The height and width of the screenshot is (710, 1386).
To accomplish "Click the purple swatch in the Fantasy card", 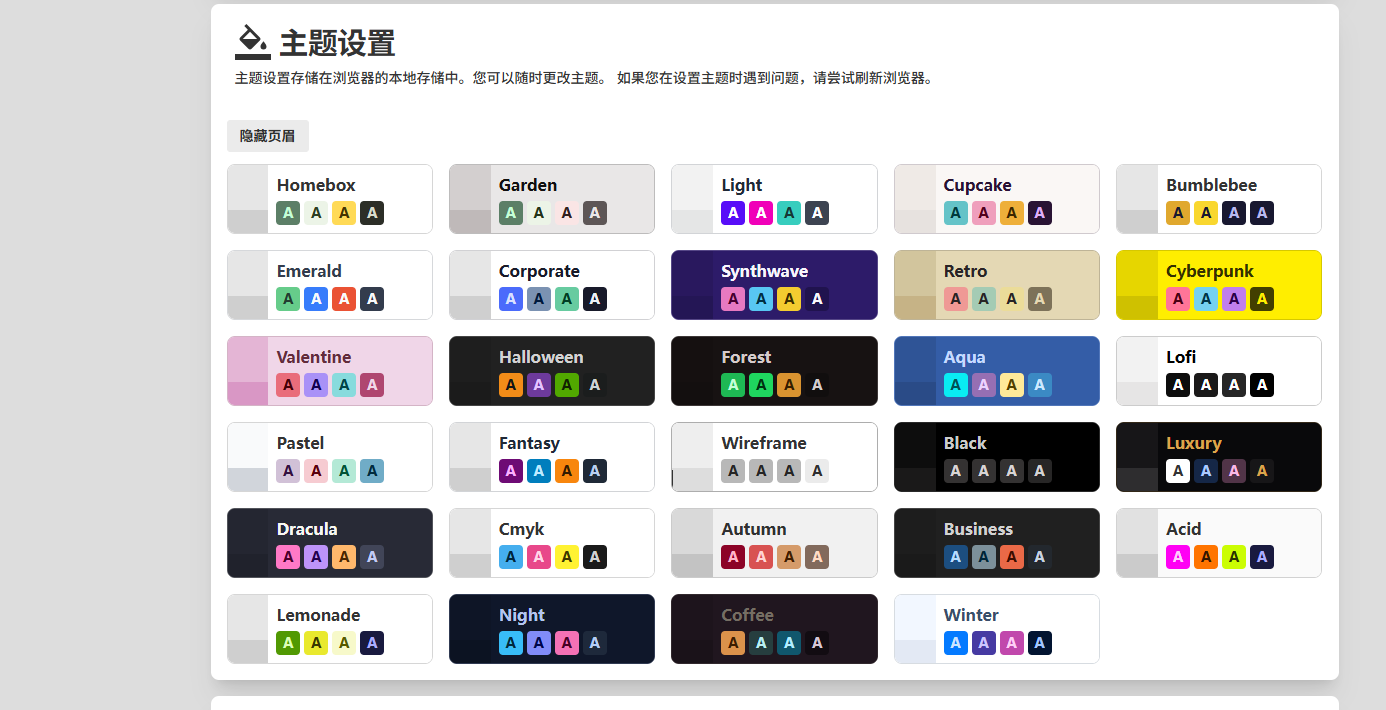I will click(510, 471).
